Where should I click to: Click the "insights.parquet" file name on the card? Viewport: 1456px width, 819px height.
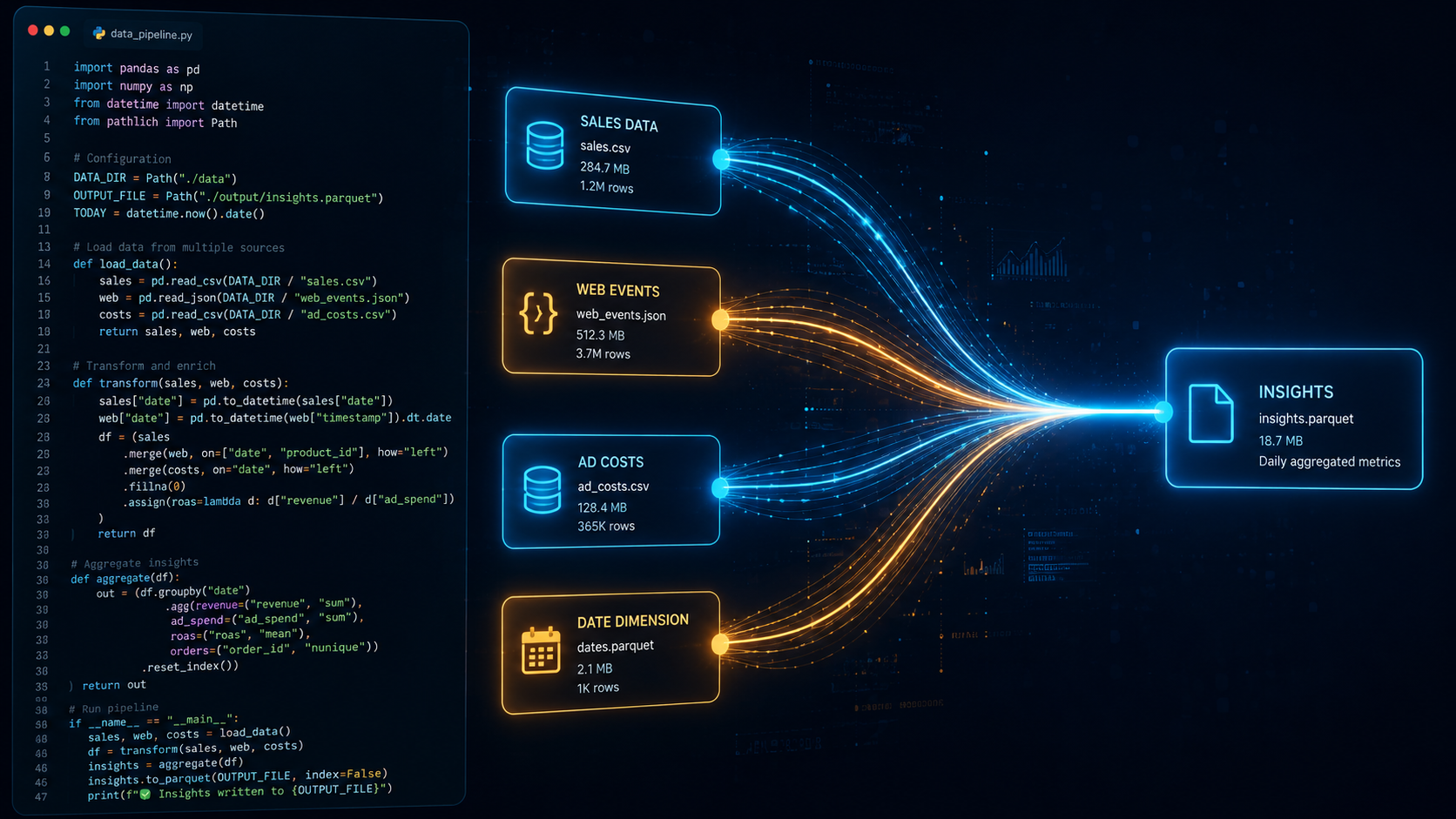tap(1306, 419)
